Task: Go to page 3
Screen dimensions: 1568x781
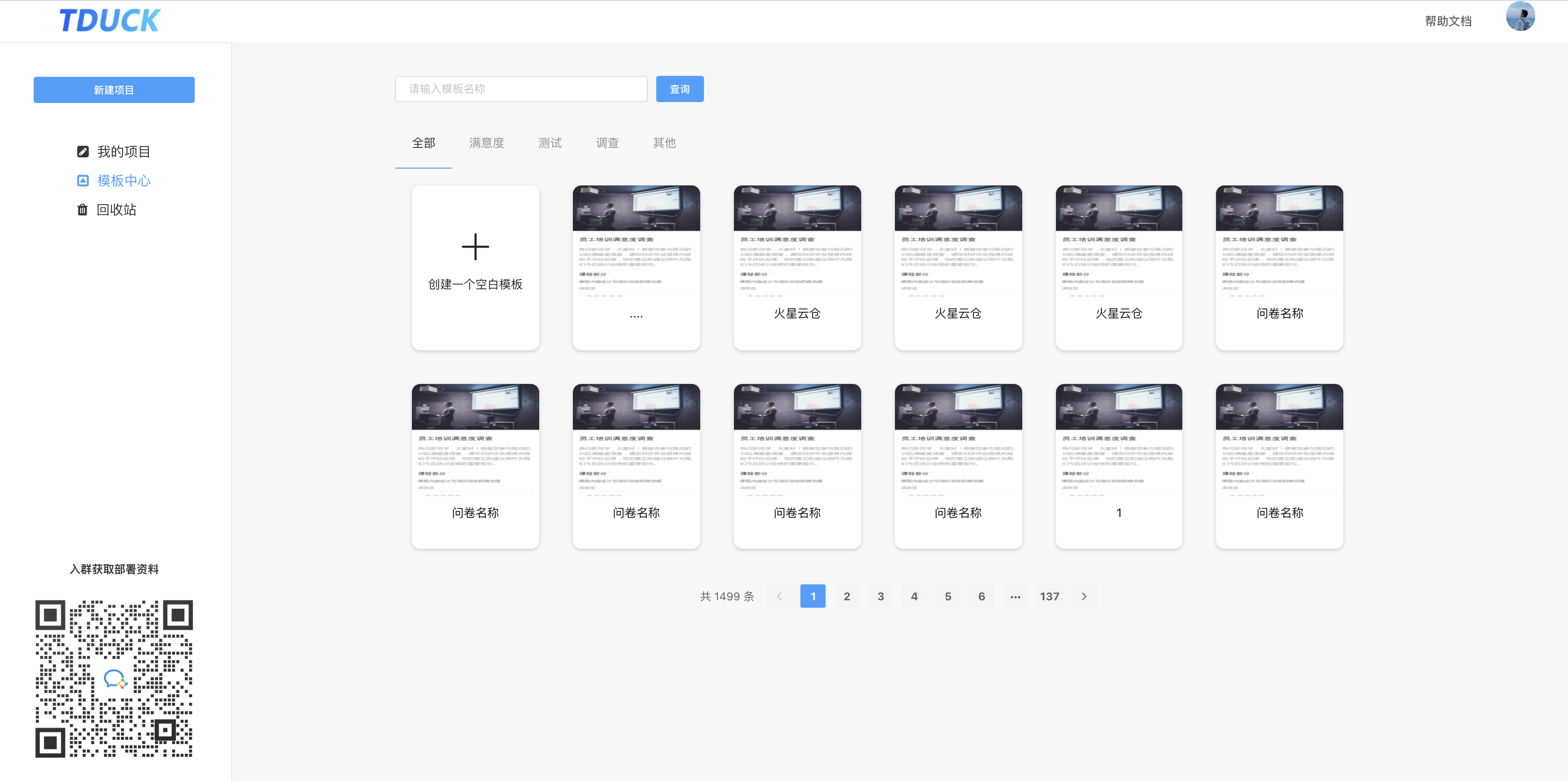Action: [x=880, y=597]
